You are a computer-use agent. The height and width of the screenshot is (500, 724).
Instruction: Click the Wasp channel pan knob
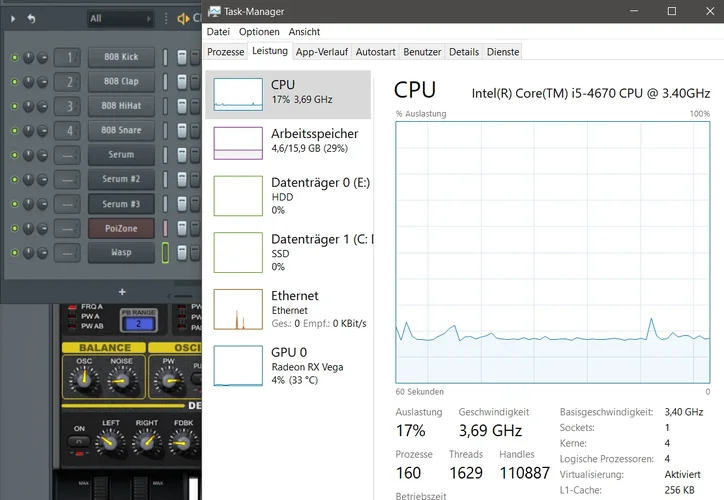(x=29, y=253)
